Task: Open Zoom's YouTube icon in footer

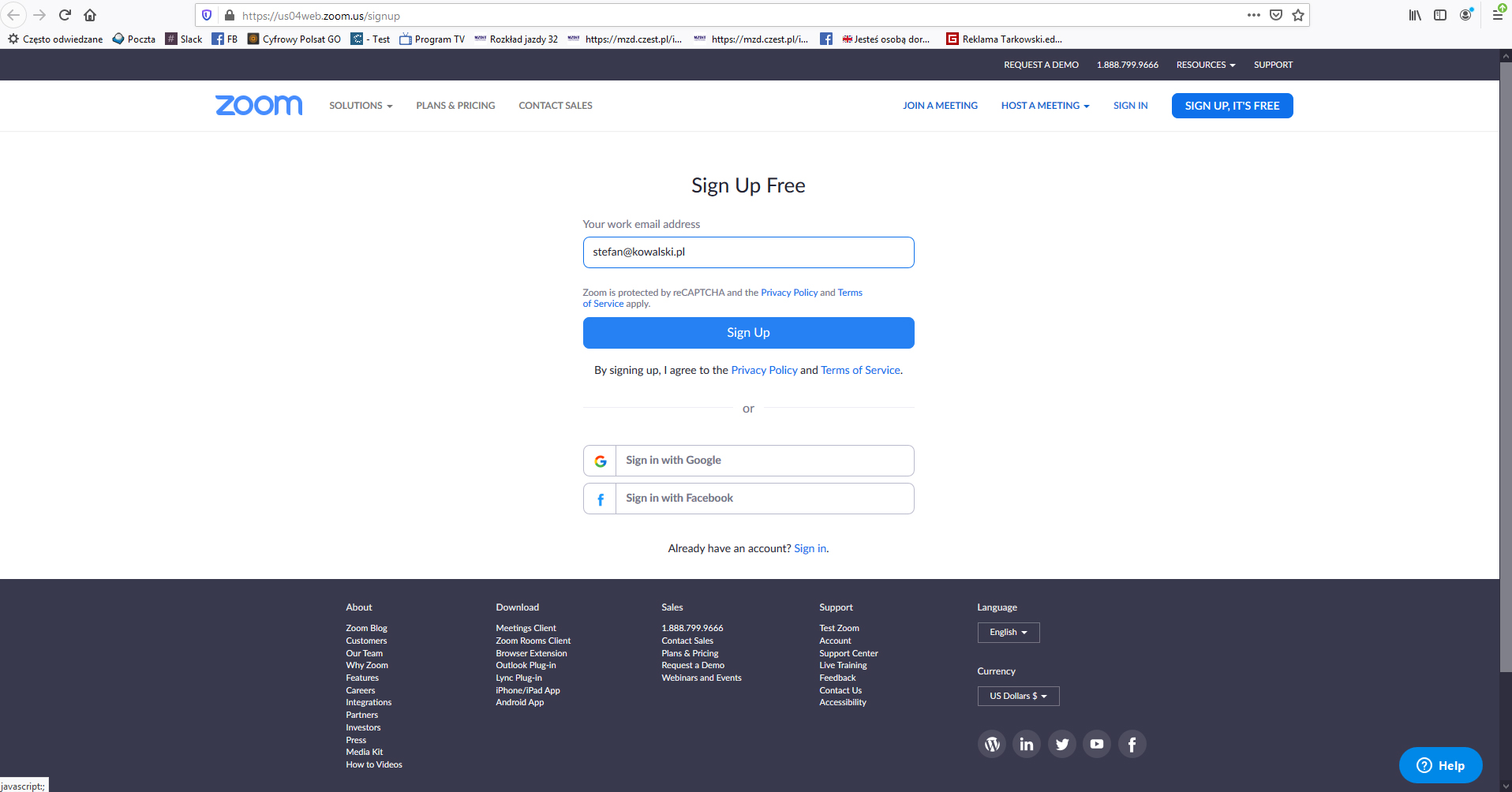Action: pyautogui.click(x=1097, y=744)
